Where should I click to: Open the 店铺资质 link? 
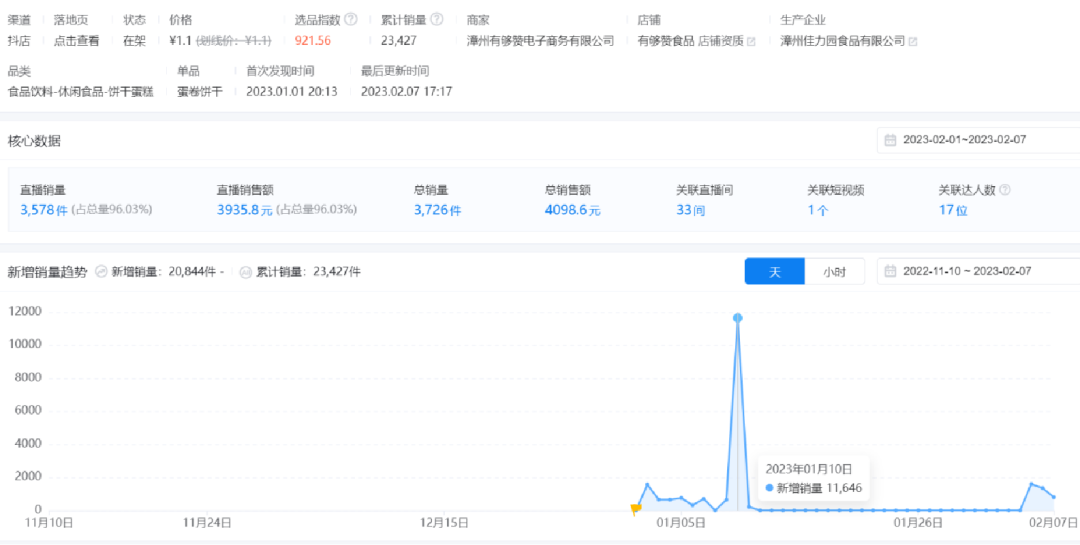(721, 41)
